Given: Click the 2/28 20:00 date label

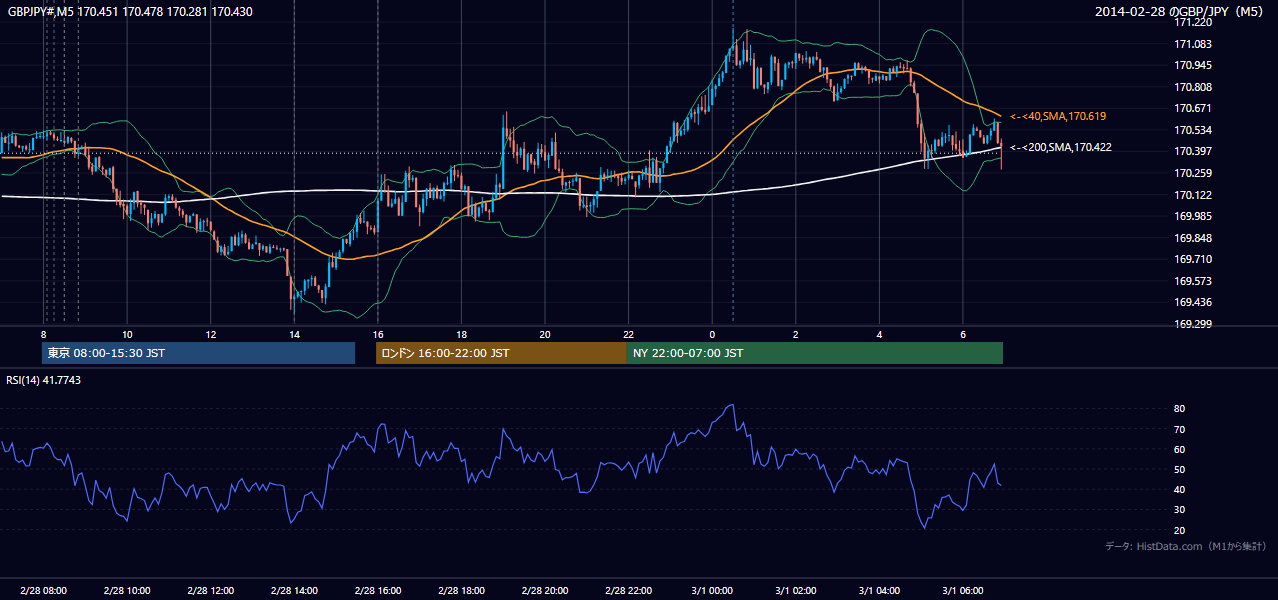Looking at the screenshot, I should (544, 590).
